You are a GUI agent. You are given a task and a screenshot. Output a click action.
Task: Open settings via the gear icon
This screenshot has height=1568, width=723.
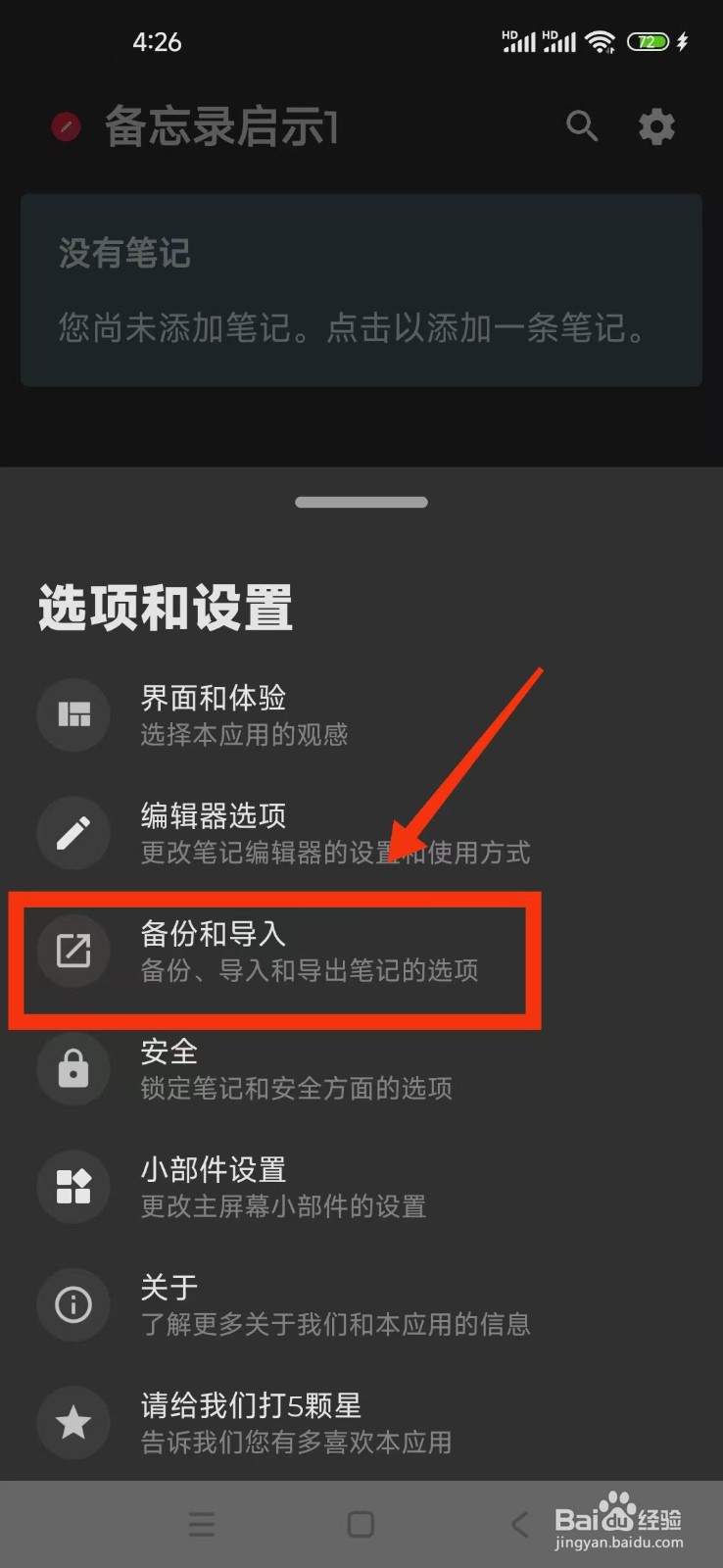pos(656,126)
